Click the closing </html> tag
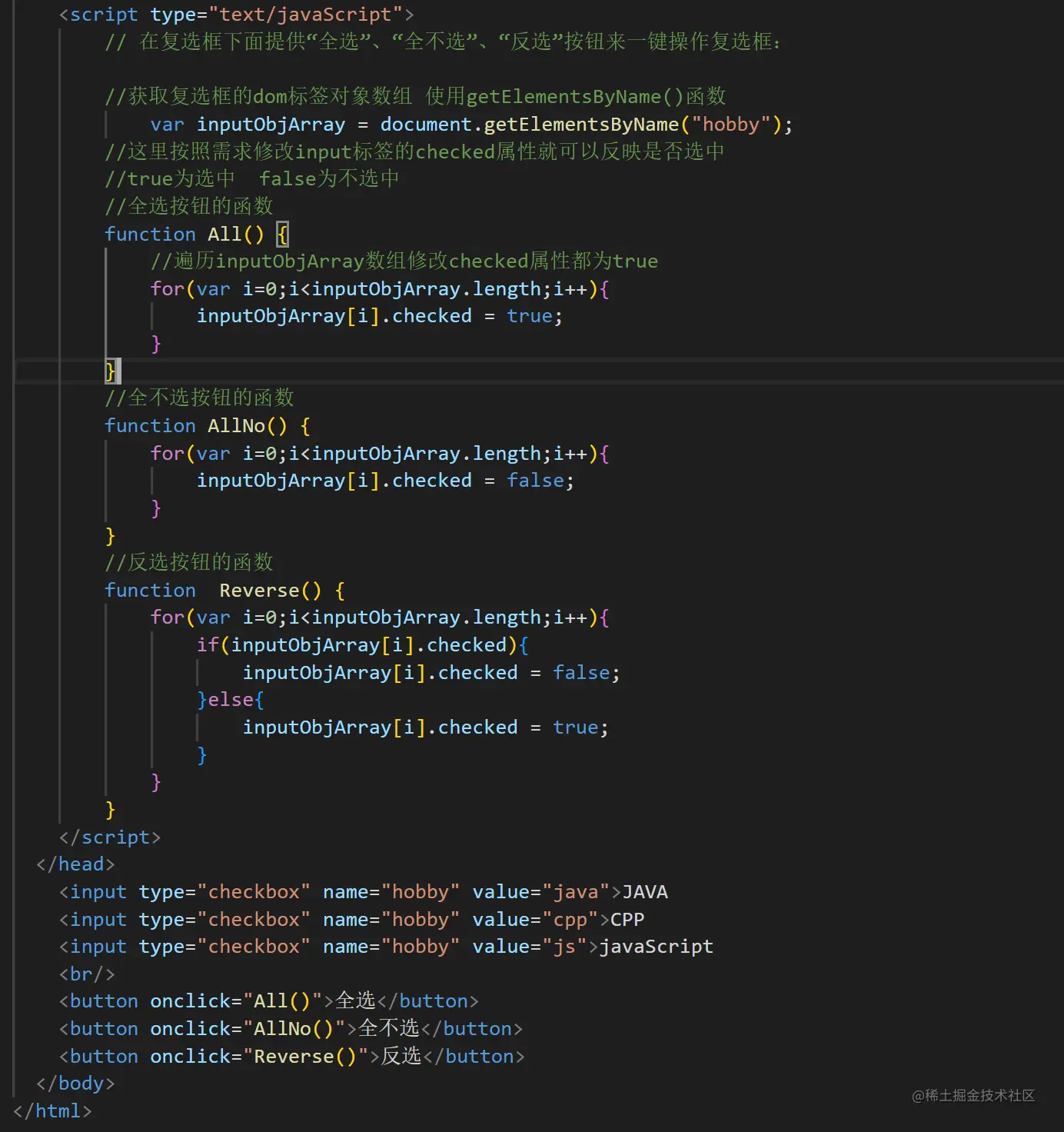 [x=52, y=1111]
